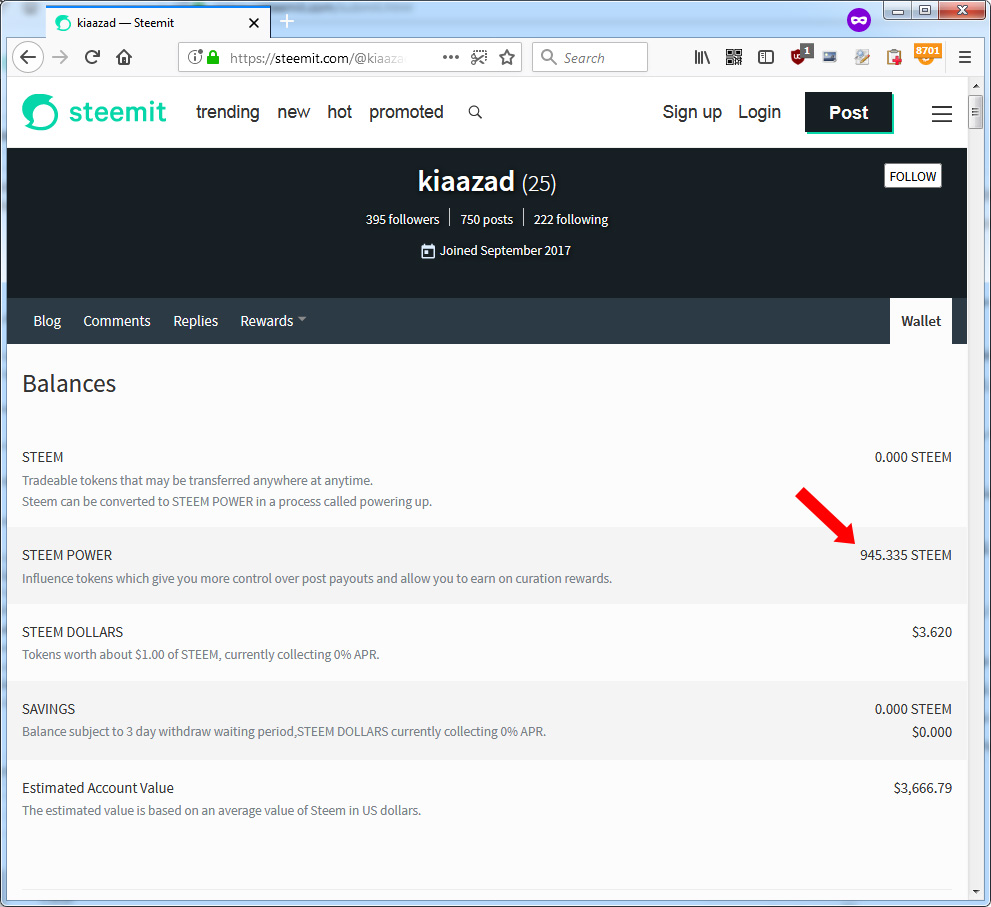Viewport: 991px width, 907px height.
Task: Click the $3,666.79 estimated account value
Action: 922,788
